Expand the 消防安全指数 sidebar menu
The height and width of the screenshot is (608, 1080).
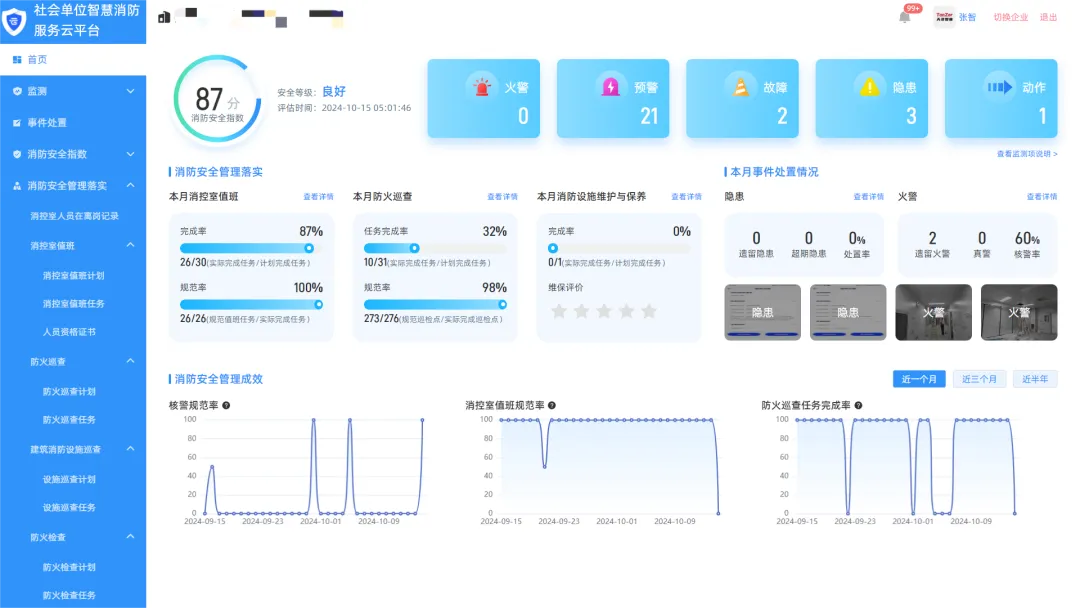click(x=73, y=154)
